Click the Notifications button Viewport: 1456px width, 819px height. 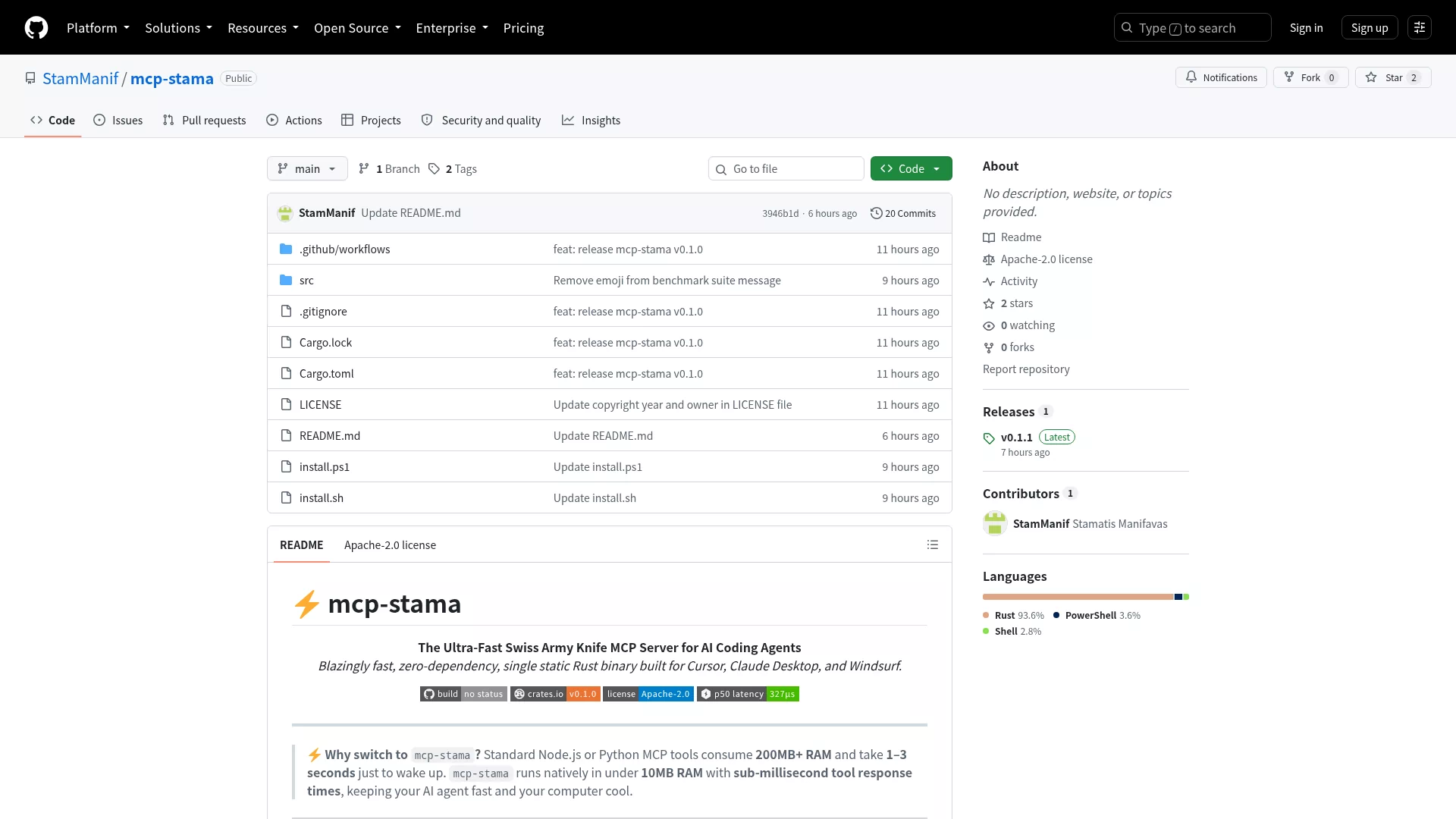[x=1221, y=77]
